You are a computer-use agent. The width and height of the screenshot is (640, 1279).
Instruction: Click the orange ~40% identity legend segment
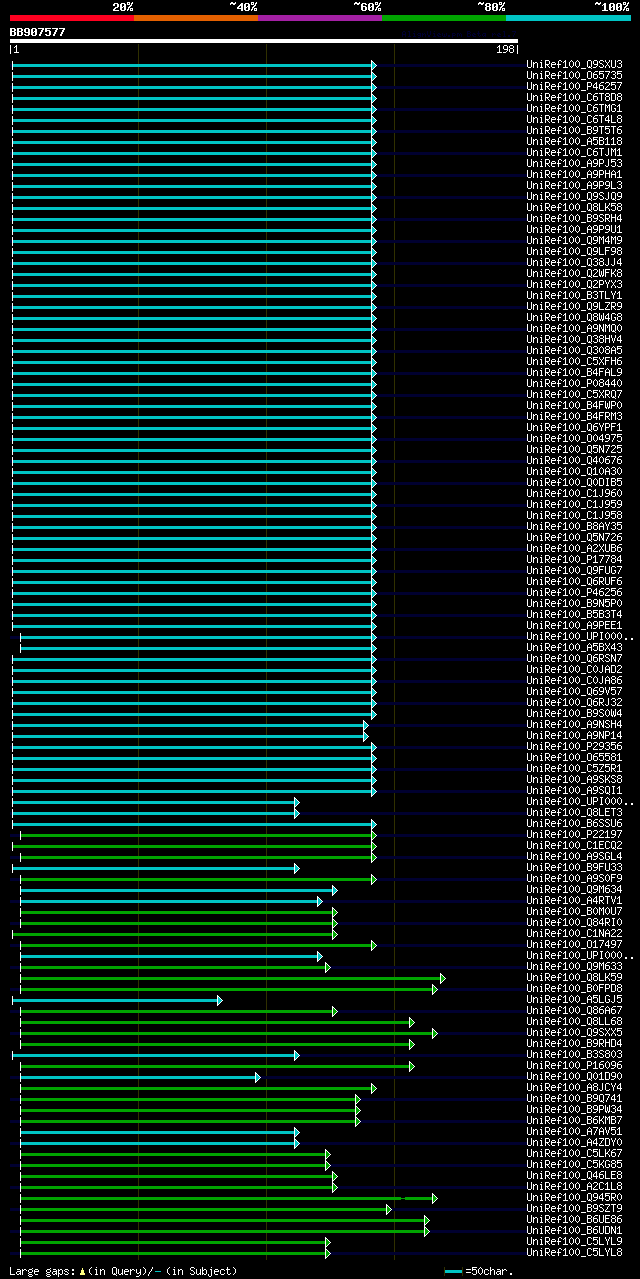click(x=196, y=18)
